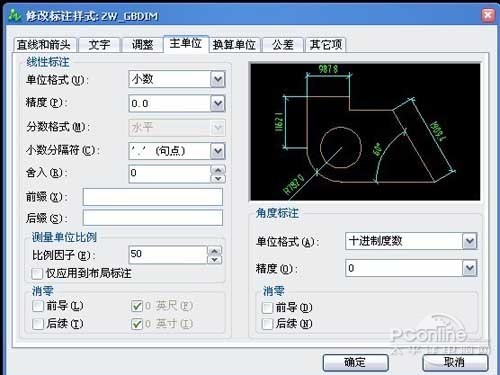Click into the 前缀(X) input field

click(x=153, y=197)
